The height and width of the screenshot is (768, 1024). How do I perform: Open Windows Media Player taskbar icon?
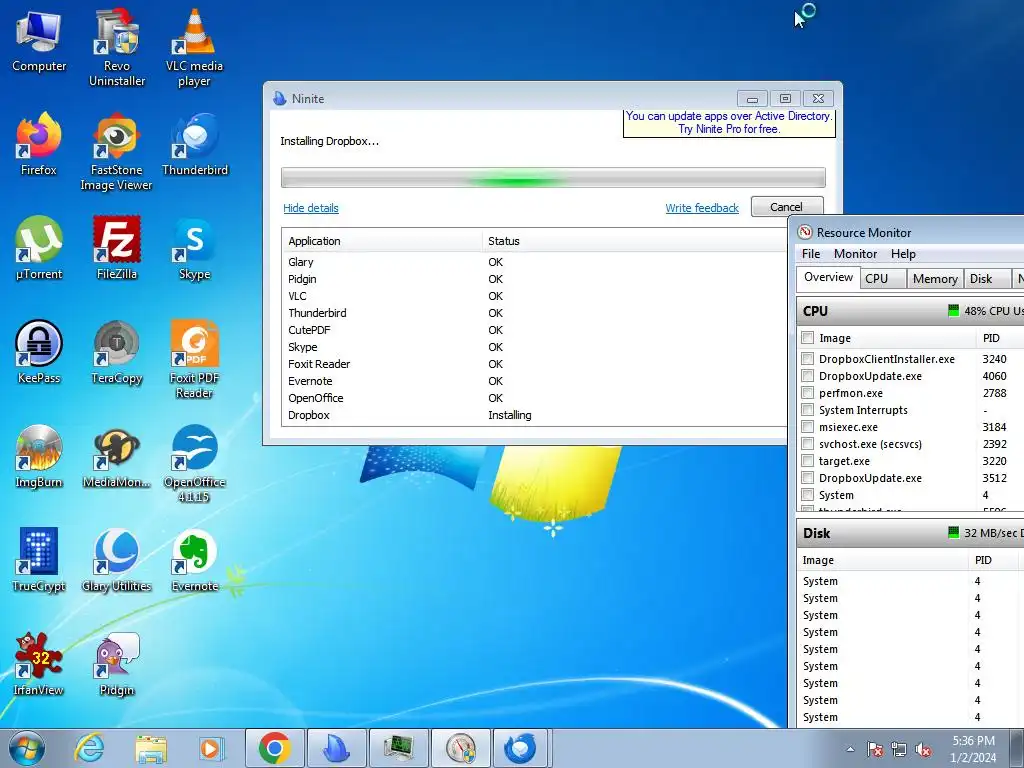tap(211, 748)
